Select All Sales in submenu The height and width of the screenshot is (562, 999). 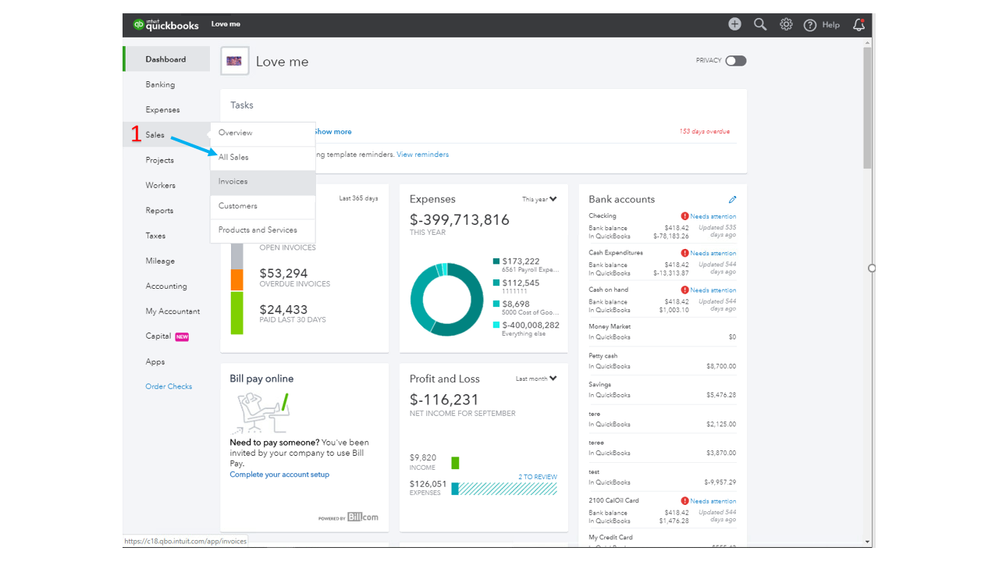pyautogui.click(x=262, y=157)
